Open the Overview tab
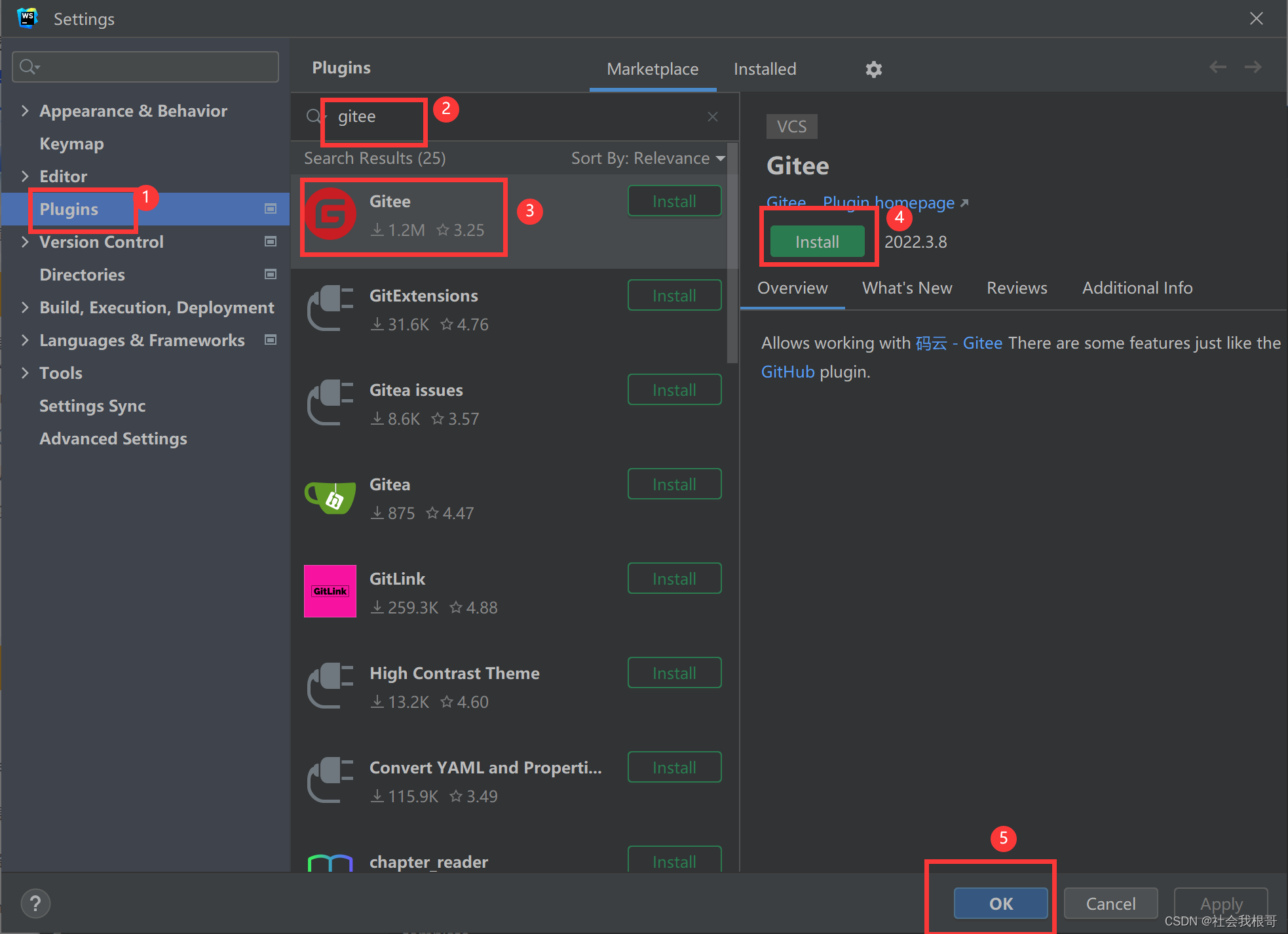The height and width of the screenshot is (934, 1288). tap(792, 288)
